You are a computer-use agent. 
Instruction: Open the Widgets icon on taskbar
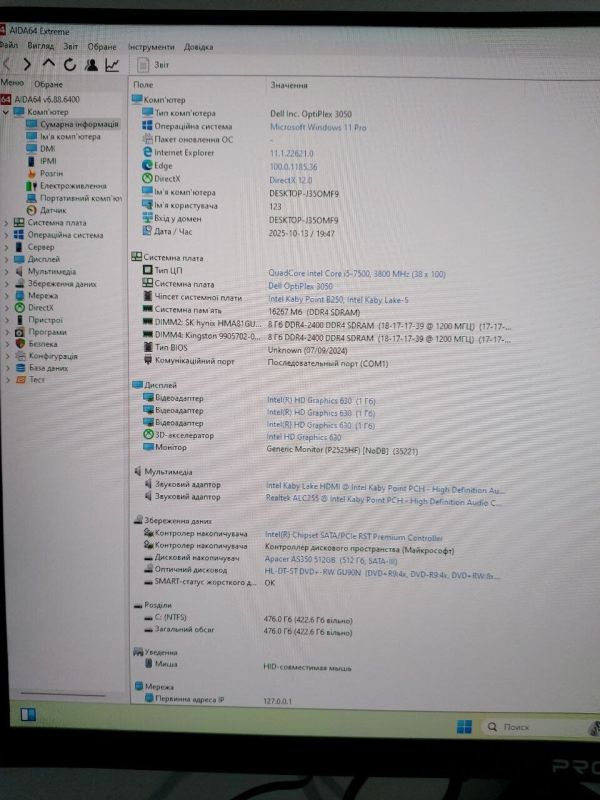coord(28,714)
